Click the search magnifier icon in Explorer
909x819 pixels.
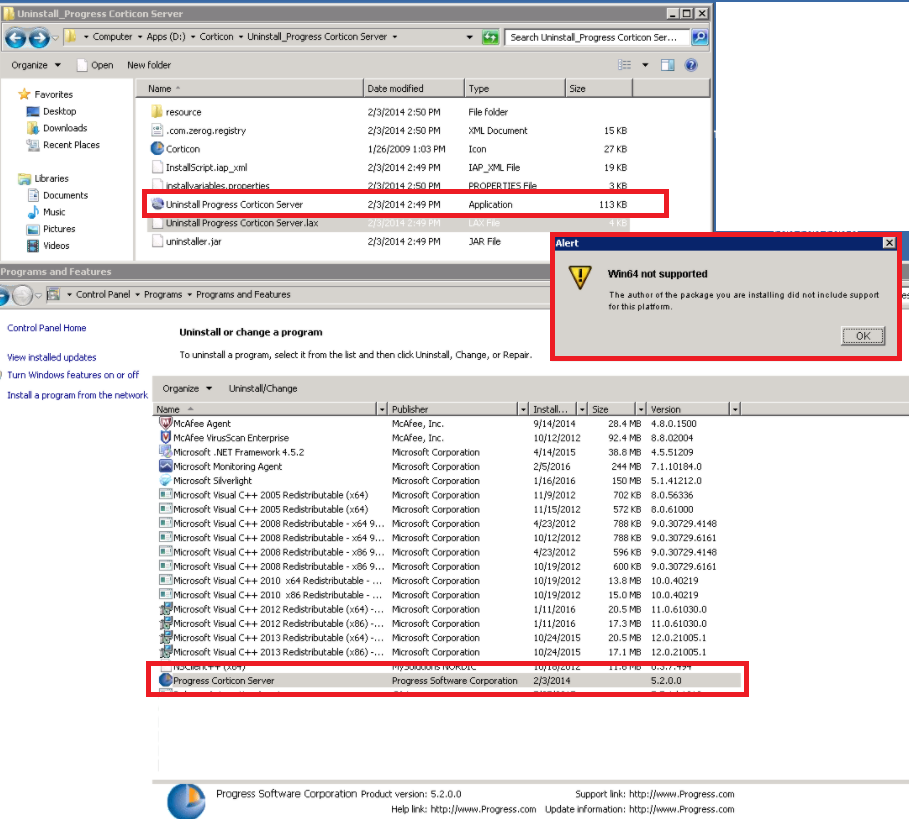tap(700, 38)
